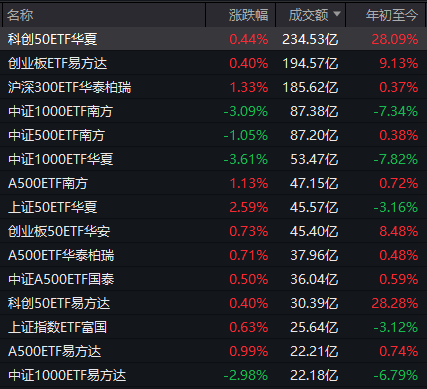
Task: Click the 0.50% change value
Action: pyautogui.click(x=249, y=279)
